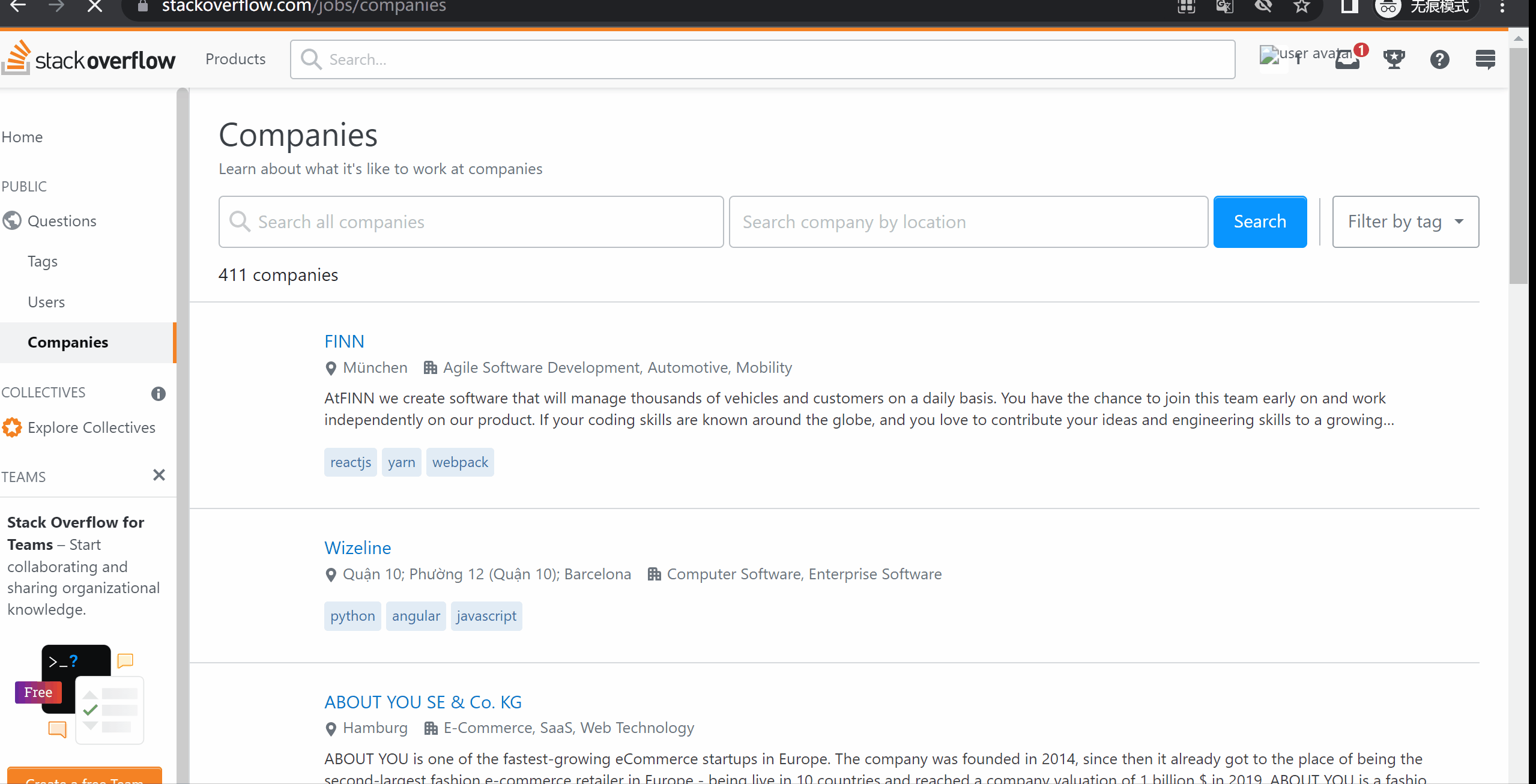
Task: Dismiss the Teams sidebar section
Action: (x=159, y=475)
